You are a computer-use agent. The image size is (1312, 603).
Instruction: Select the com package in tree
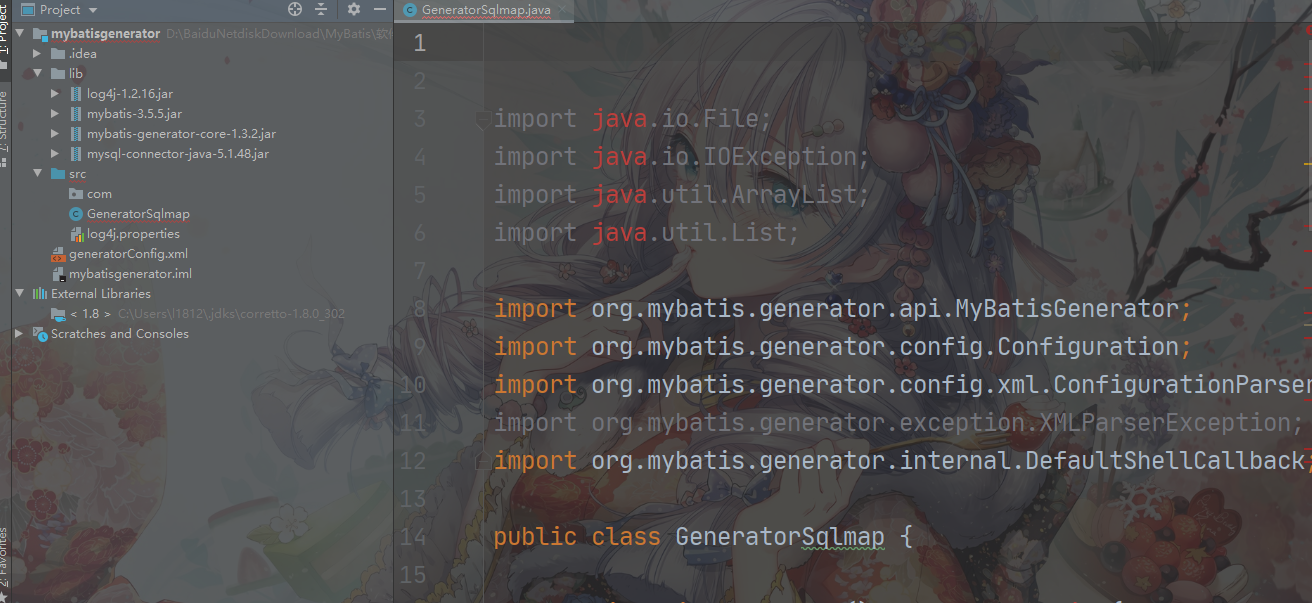pyautogui.click(x=99, y=194)
